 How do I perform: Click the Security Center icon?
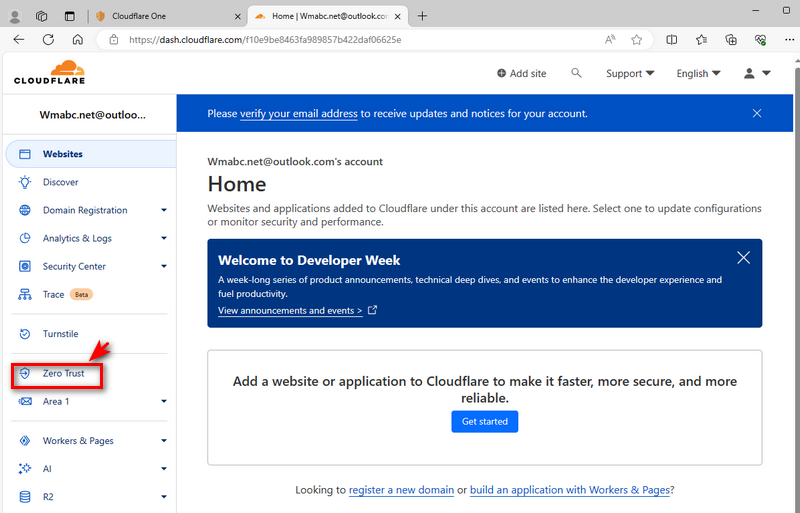(x=24, y=266)
